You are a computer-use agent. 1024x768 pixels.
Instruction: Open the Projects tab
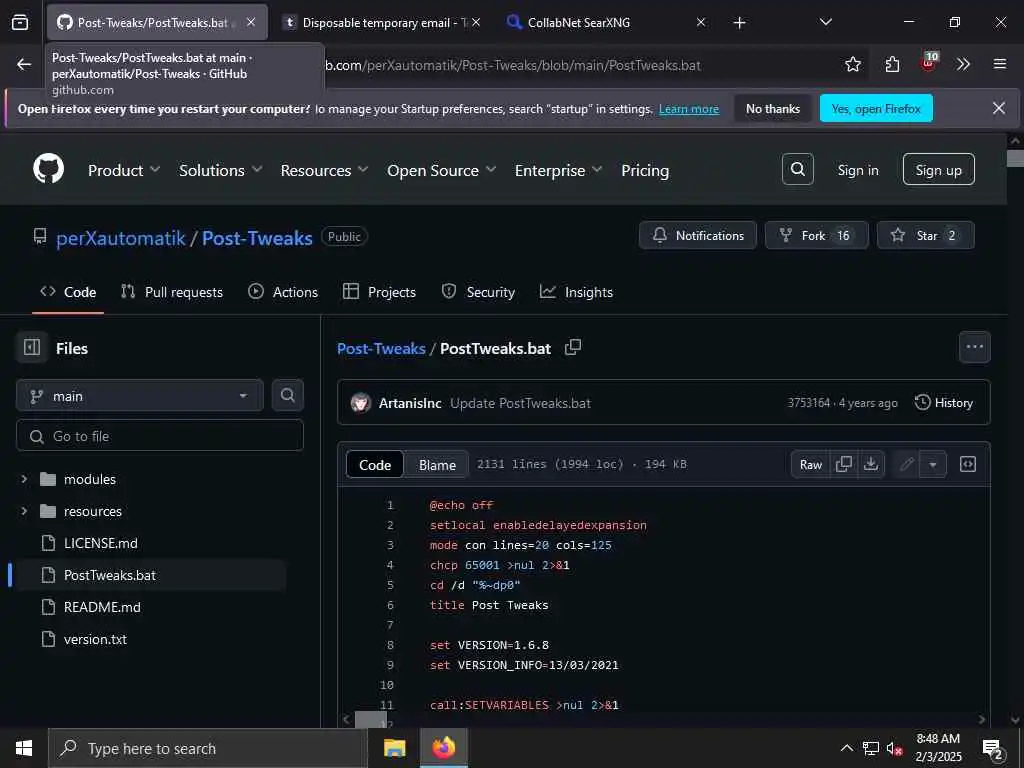pyautogui.click(x=379, y=292)
